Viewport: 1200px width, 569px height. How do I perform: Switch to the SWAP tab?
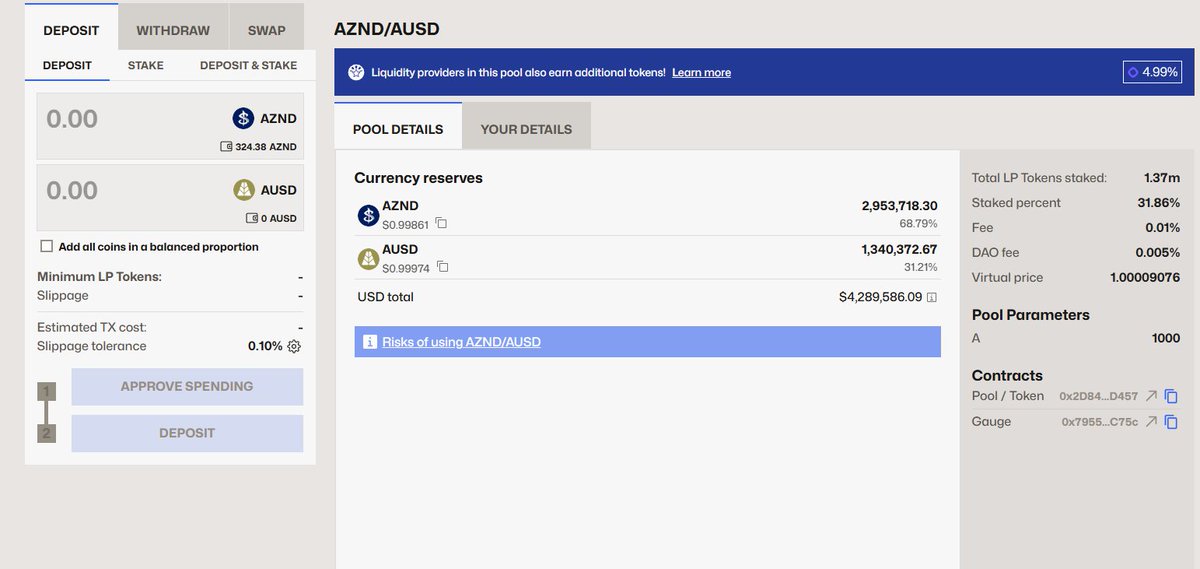(x=267, y=30)
